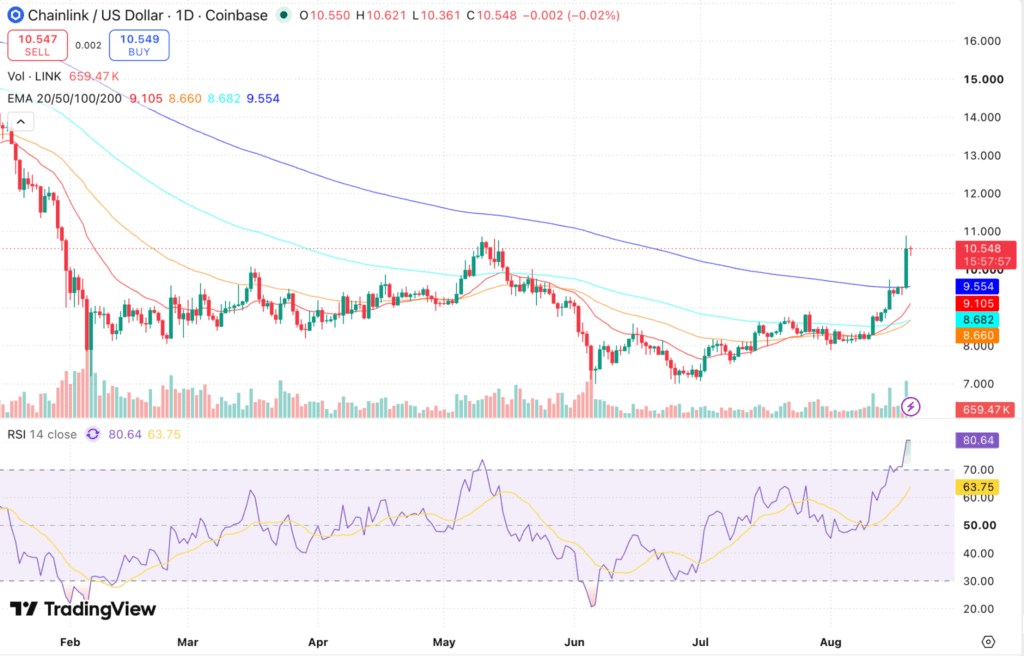Click the 0.002 spread value between buttons
1024x656 pixels.
[x=88, y=45]
